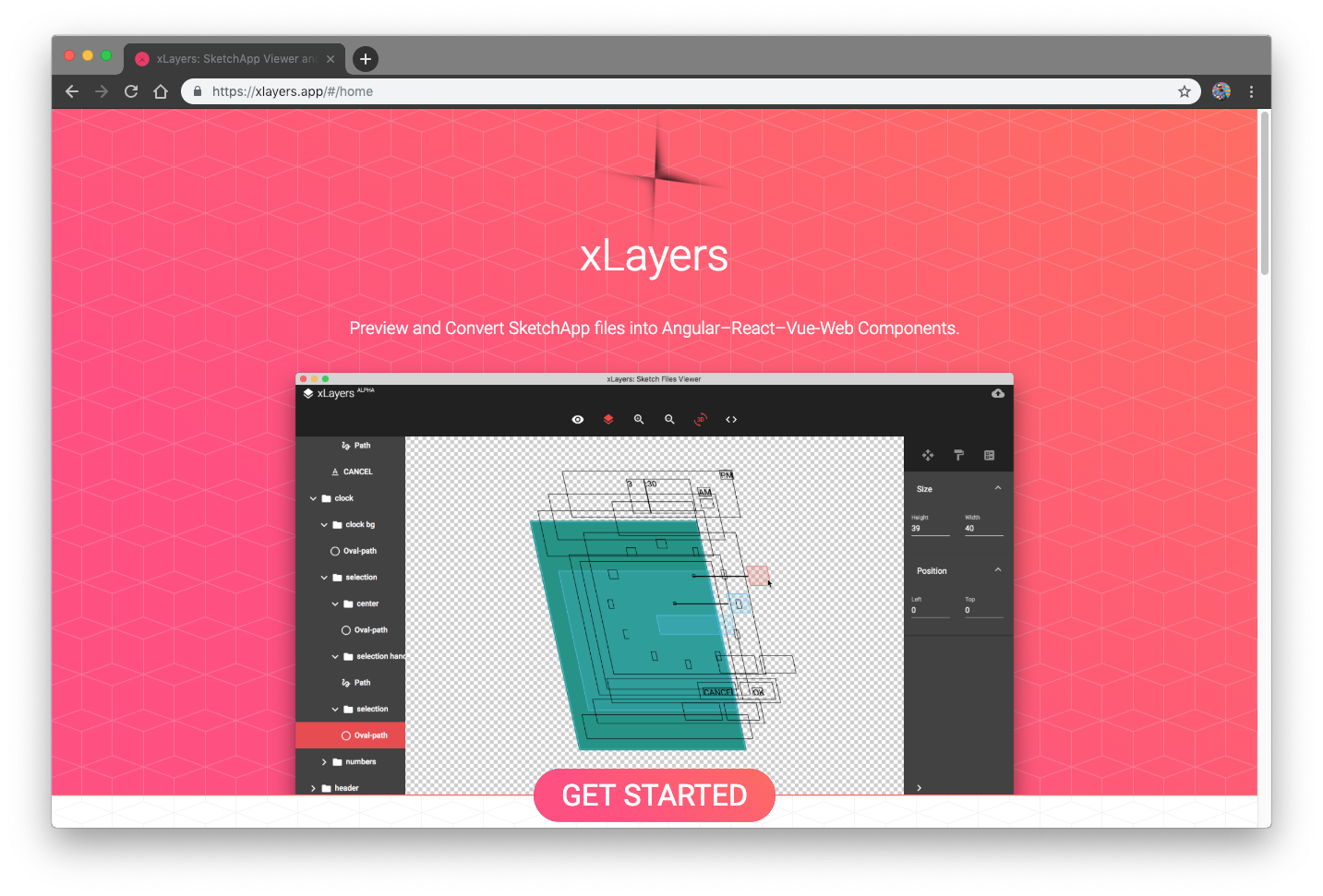The width and height of the screenshot is (1323, 896).
Task: Click the GET STARTED button
Action: 654,795
